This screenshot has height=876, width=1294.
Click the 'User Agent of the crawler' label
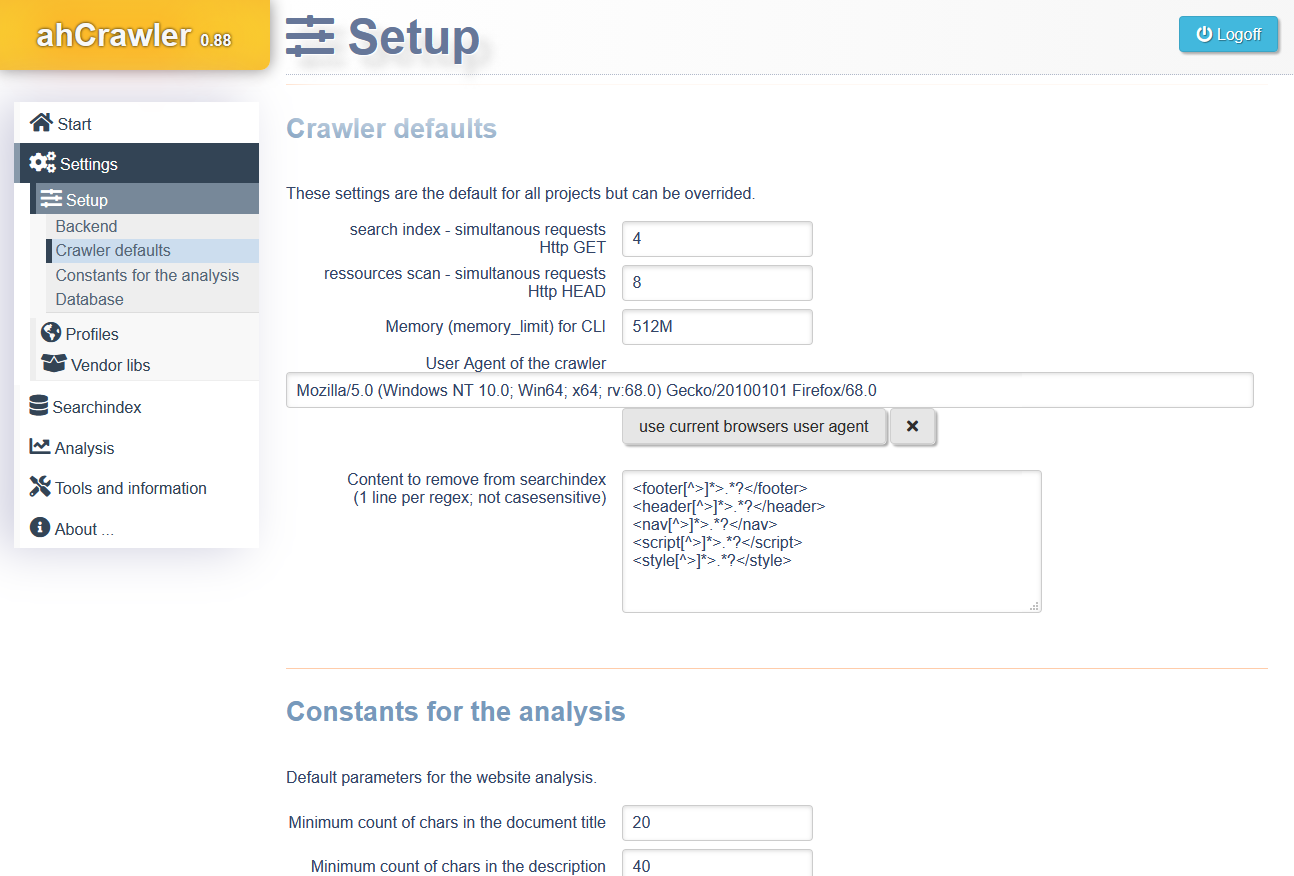click(516, 363)
